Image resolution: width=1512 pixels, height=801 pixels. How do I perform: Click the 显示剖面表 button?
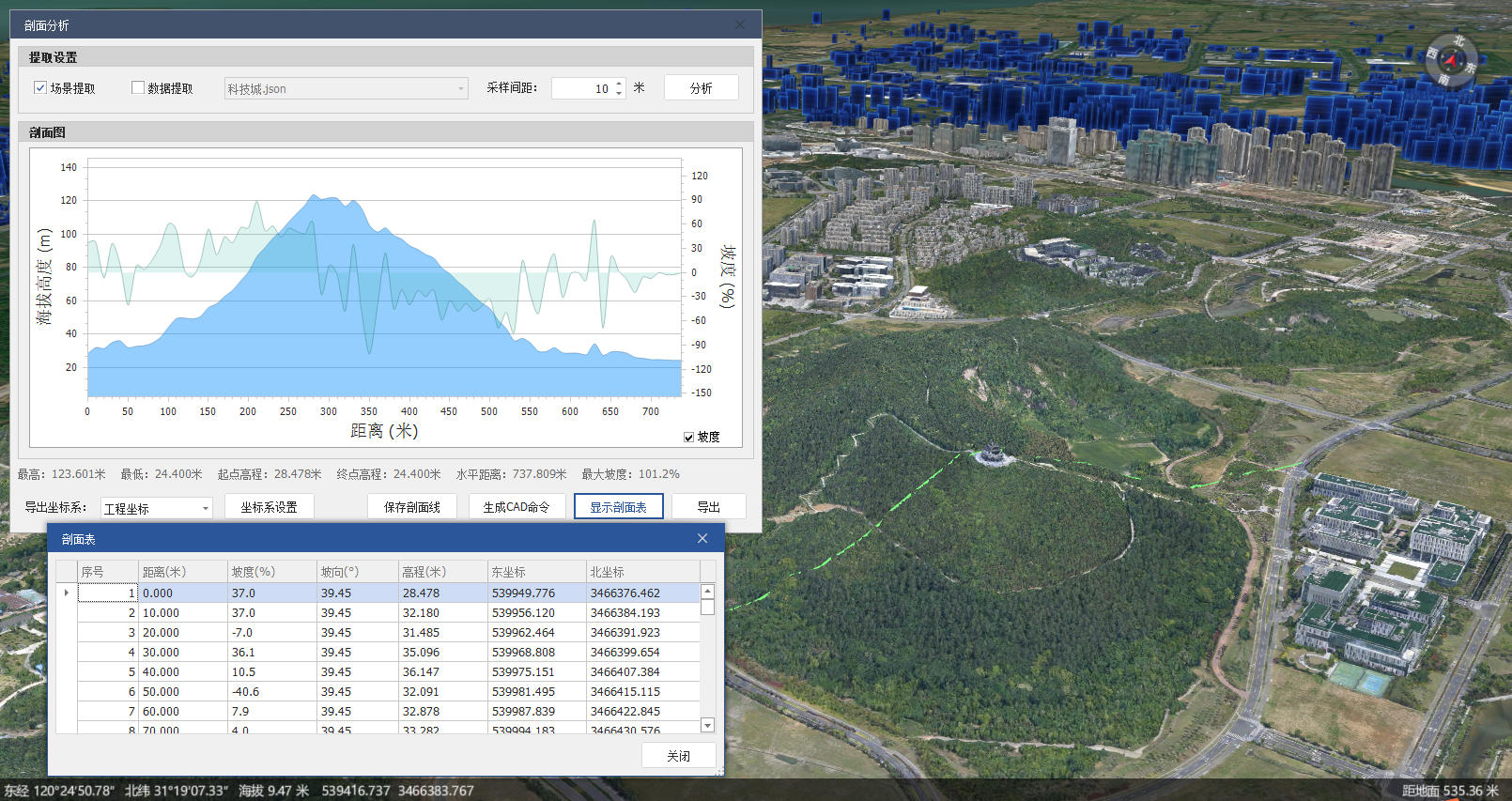coord(618,507)
